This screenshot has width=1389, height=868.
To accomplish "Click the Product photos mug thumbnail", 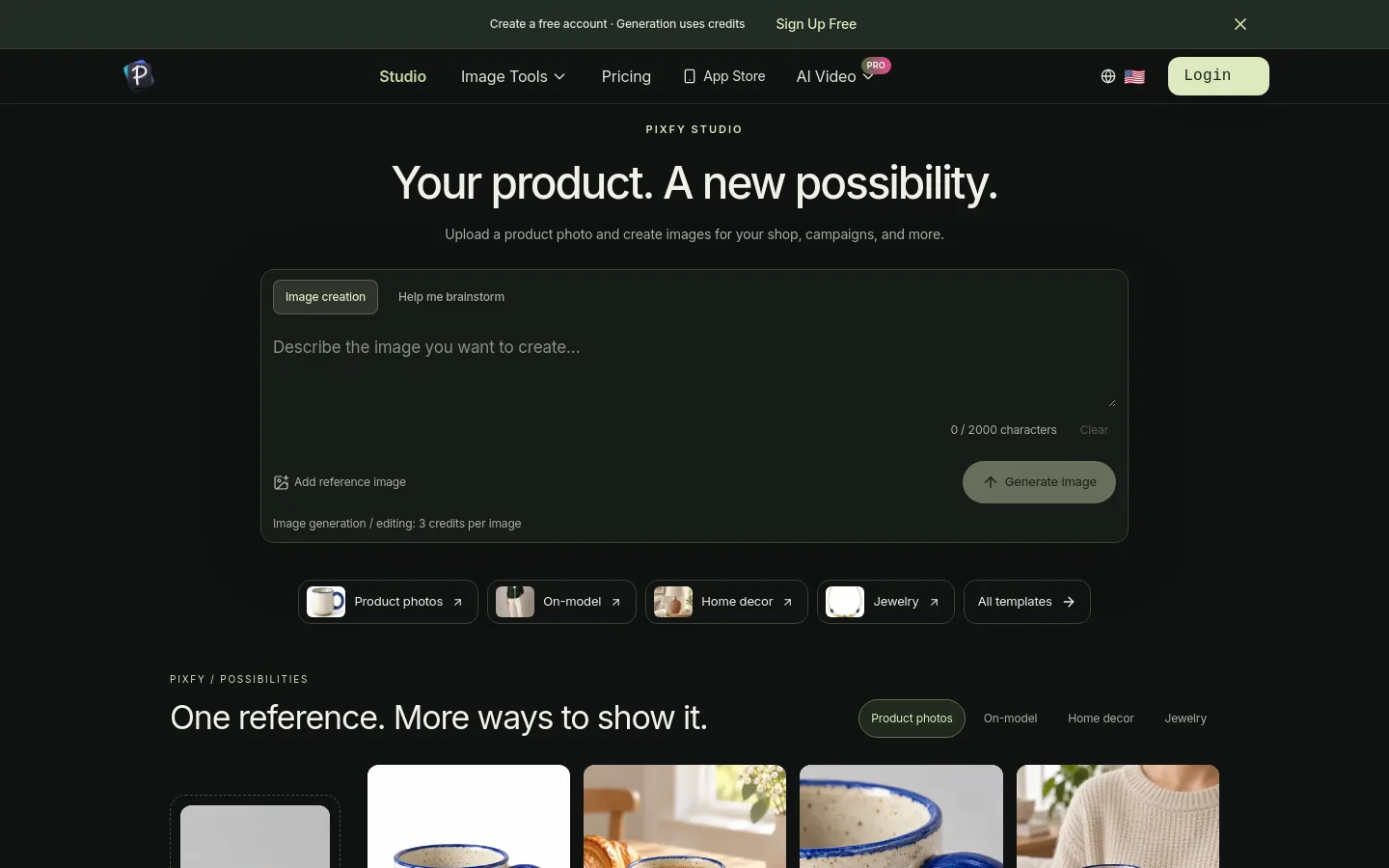I will pos(326,602).
